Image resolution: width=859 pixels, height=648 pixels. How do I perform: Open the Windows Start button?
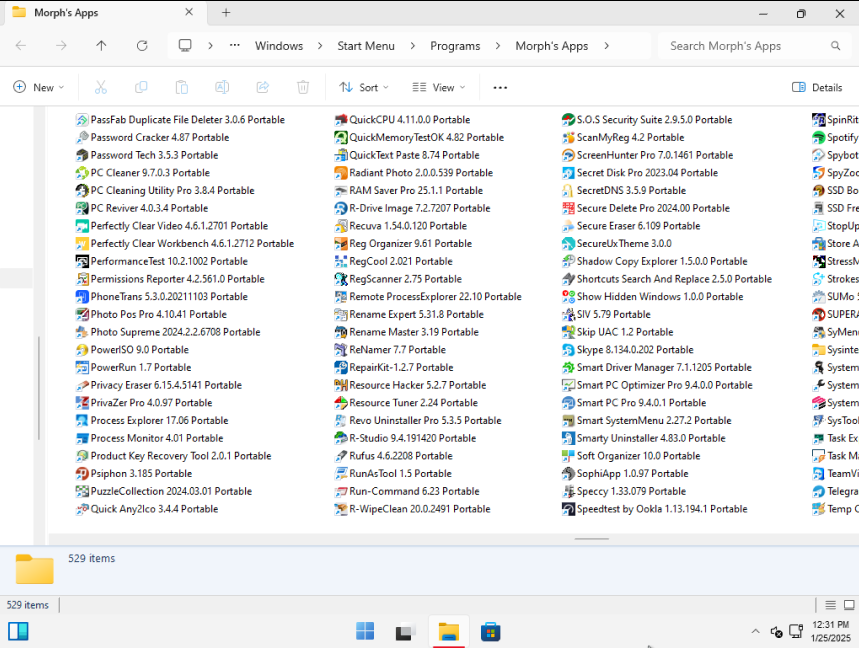365,632
